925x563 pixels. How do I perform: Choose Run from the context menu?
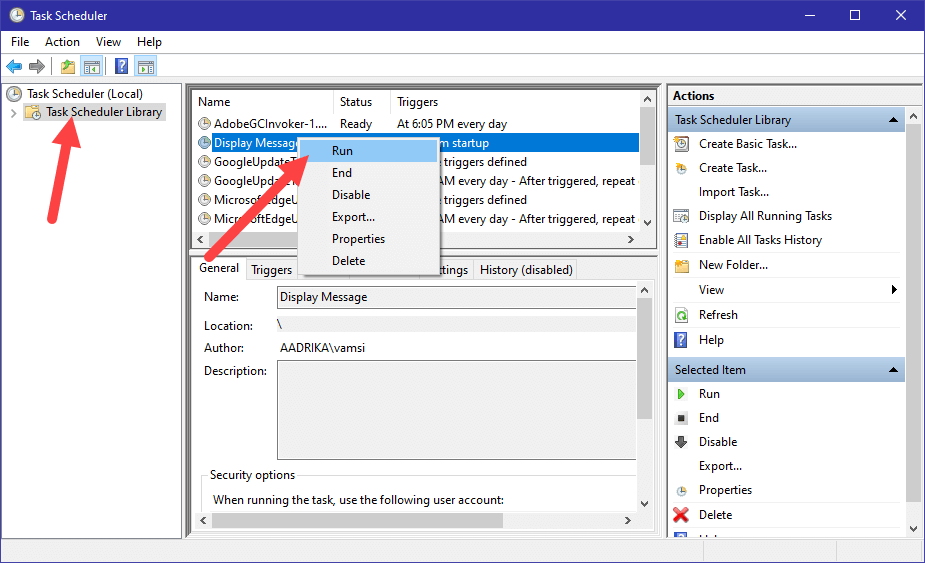(x=342, y=151)
